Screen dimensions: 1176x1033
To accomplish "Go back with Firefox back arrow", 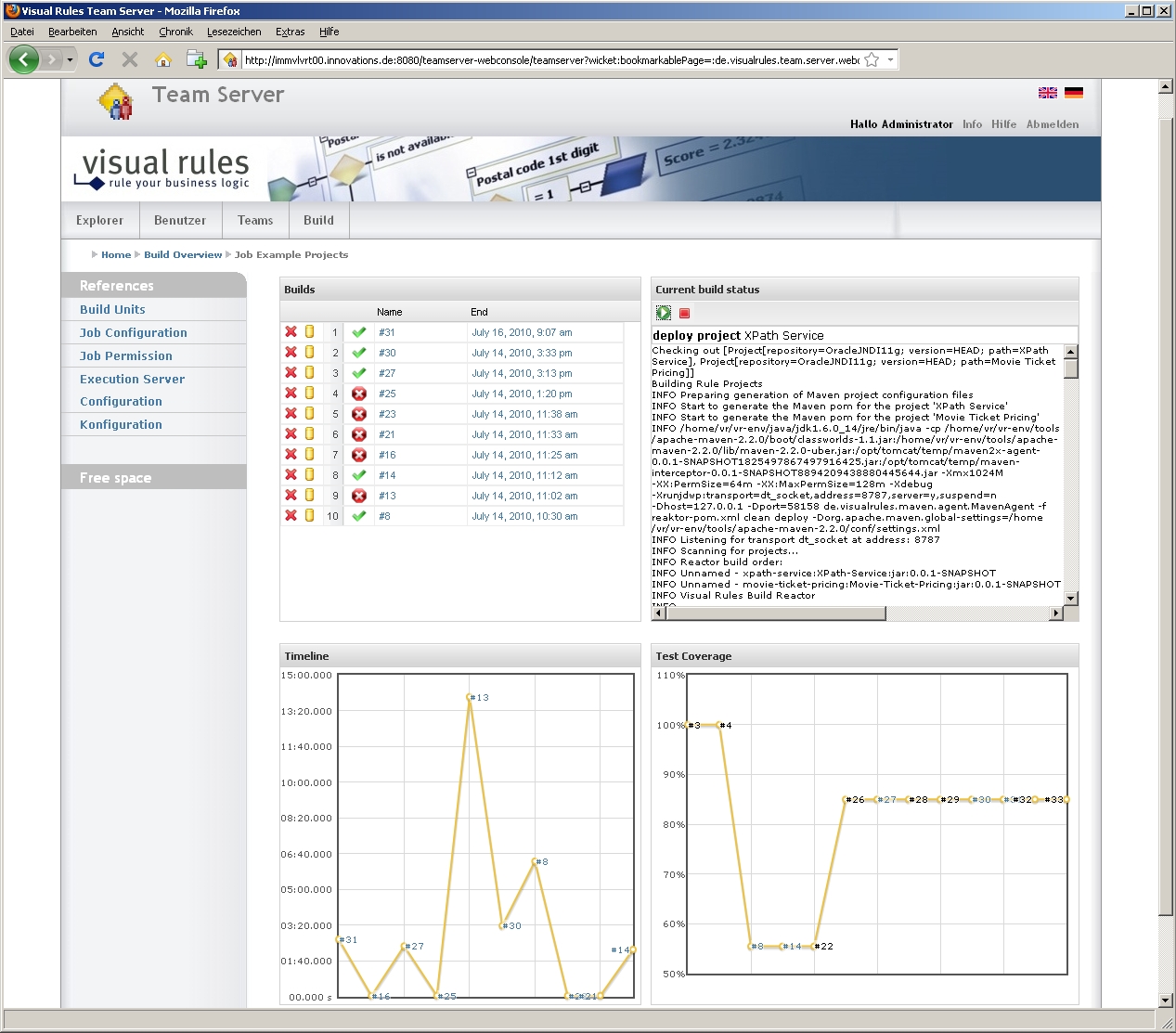I will [24, 59].
